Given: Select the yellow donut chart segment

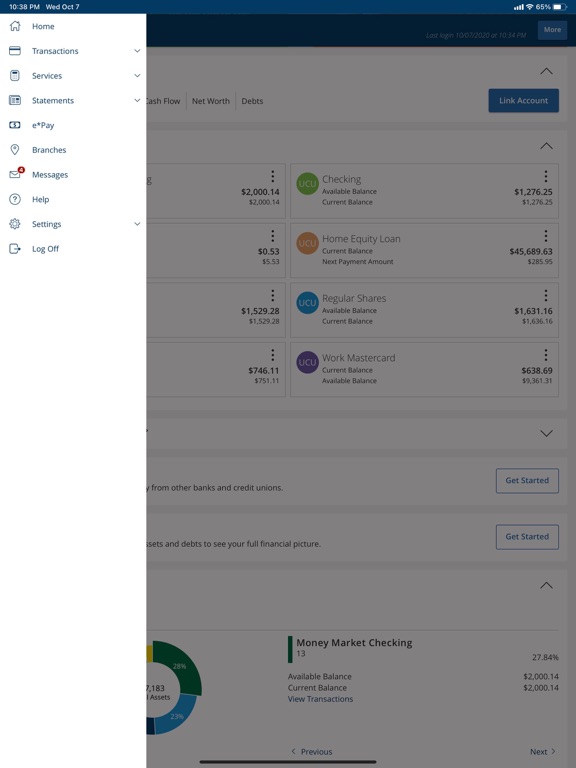Looking at the screenshot, I should click(x=149, y=653).
